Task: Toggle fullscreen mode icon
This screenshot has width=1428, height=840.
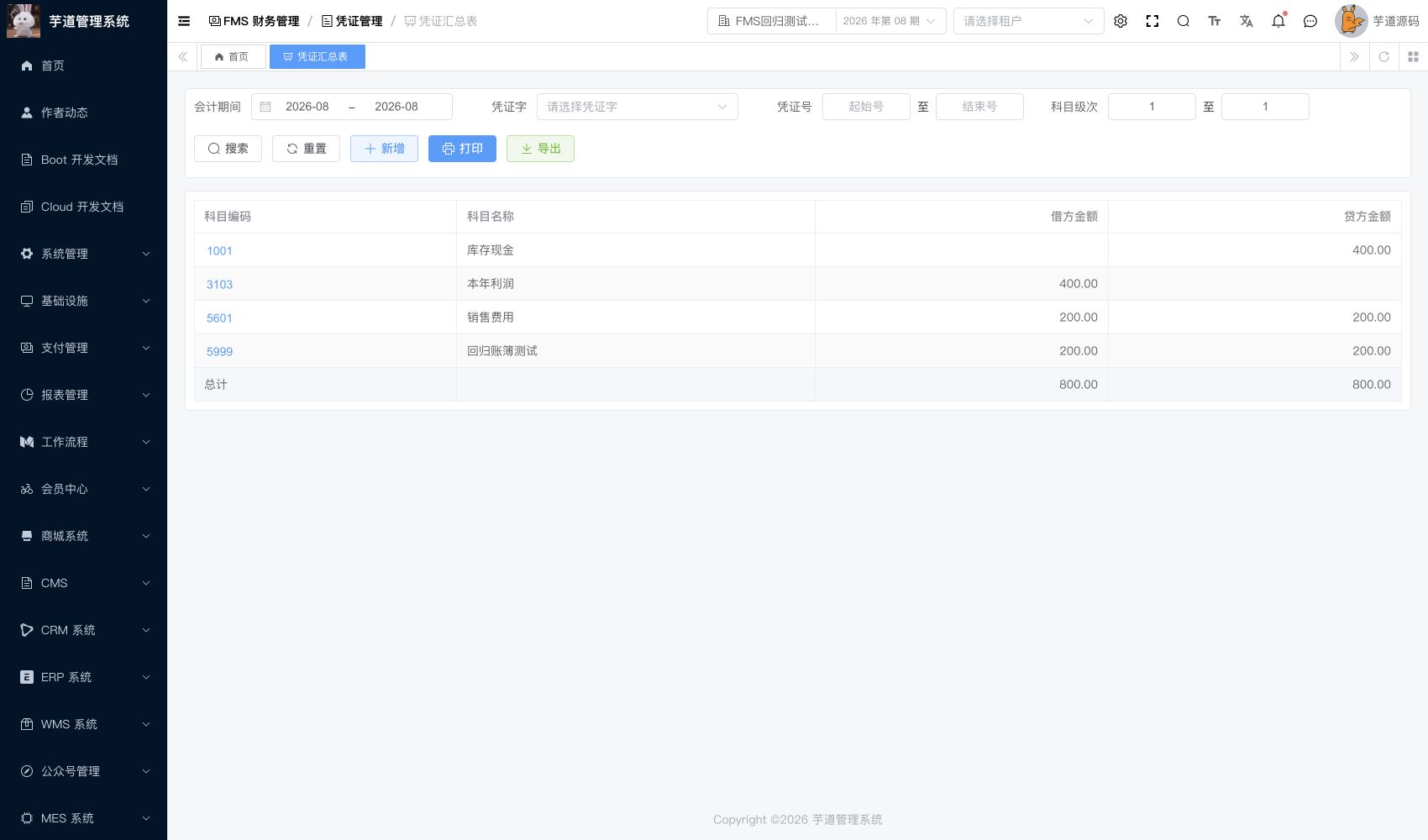Action: [1152, 21]
